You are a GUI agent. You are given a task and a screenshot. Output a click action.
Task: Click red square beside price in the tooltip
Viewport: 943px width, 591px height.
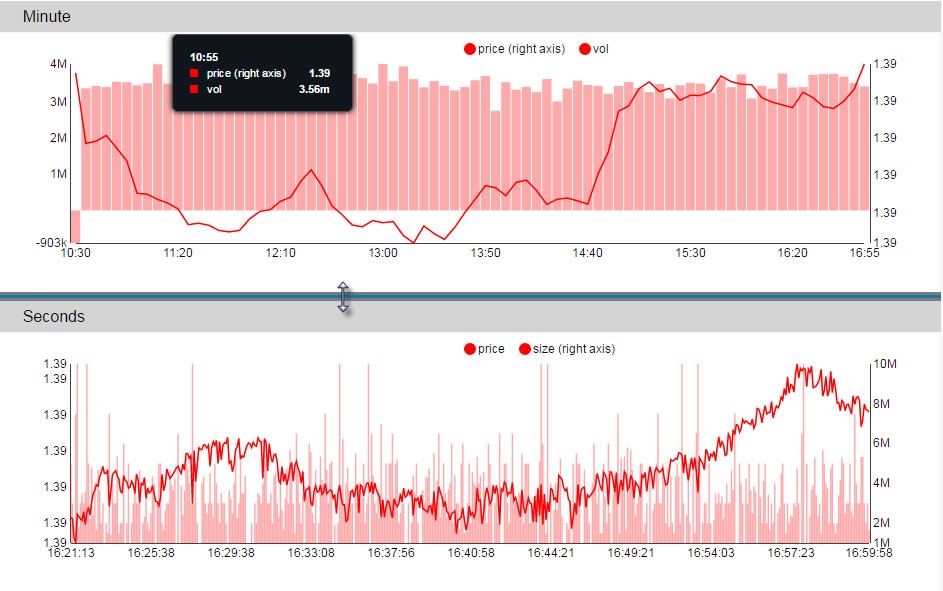pyautogui.click(x=194, y=74)
